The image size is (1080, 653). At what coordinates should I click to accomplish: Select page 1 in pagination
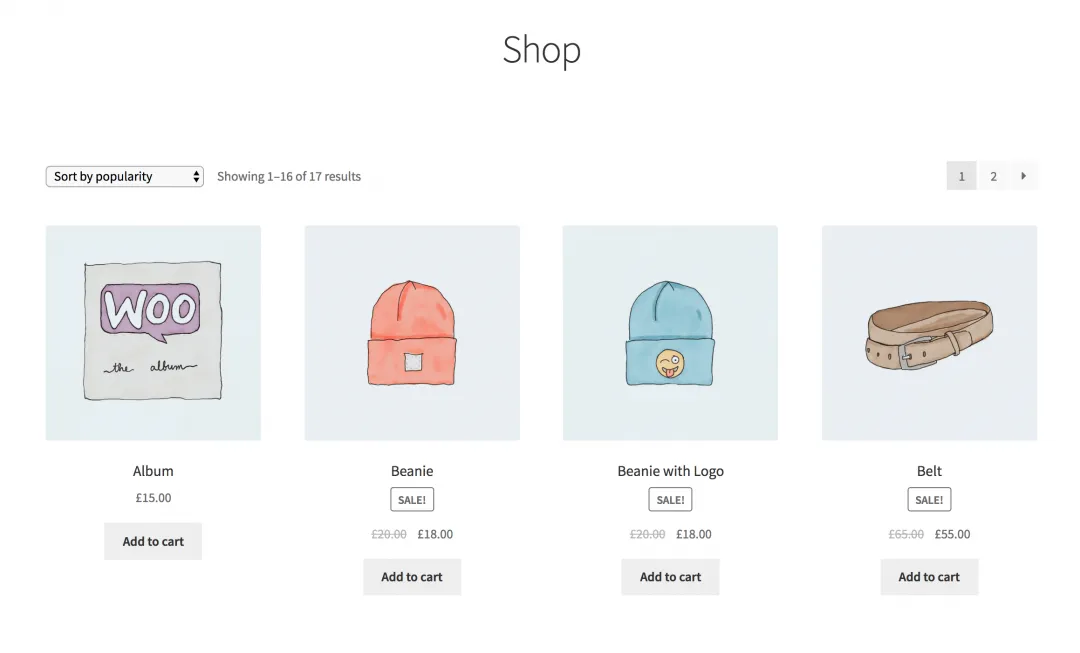pos(962,176)
